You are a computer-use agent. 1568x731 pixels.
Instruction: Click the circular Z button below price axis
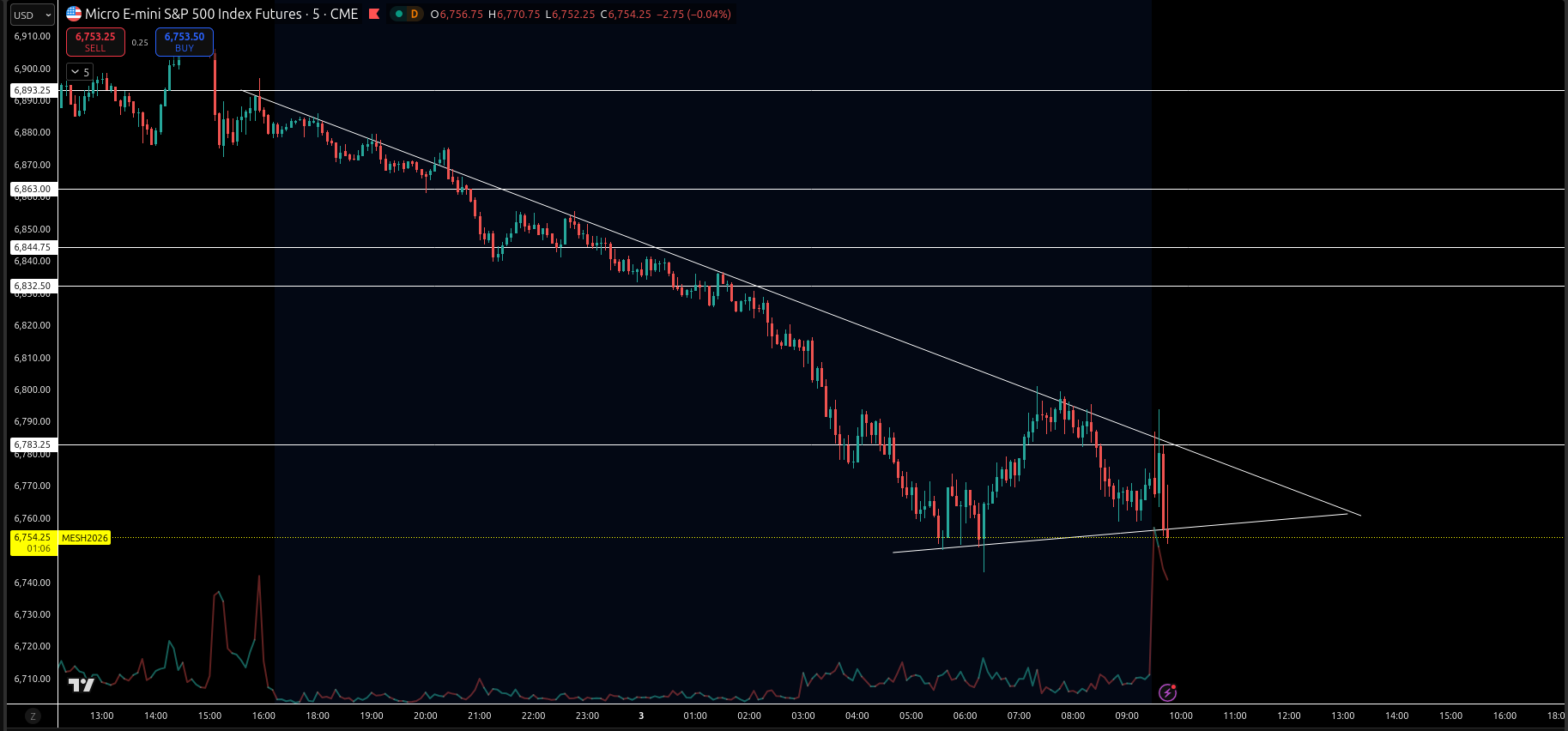[x=33, y=716]
